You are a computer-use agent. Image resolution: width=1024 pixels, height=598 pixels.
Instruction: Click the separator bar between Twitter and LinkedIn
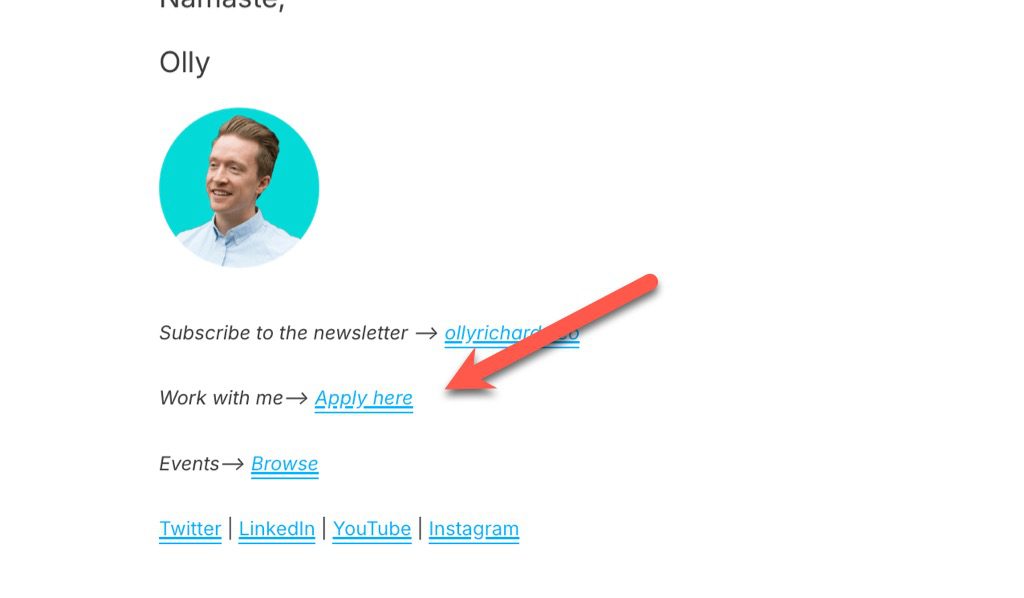coord(230,528)
